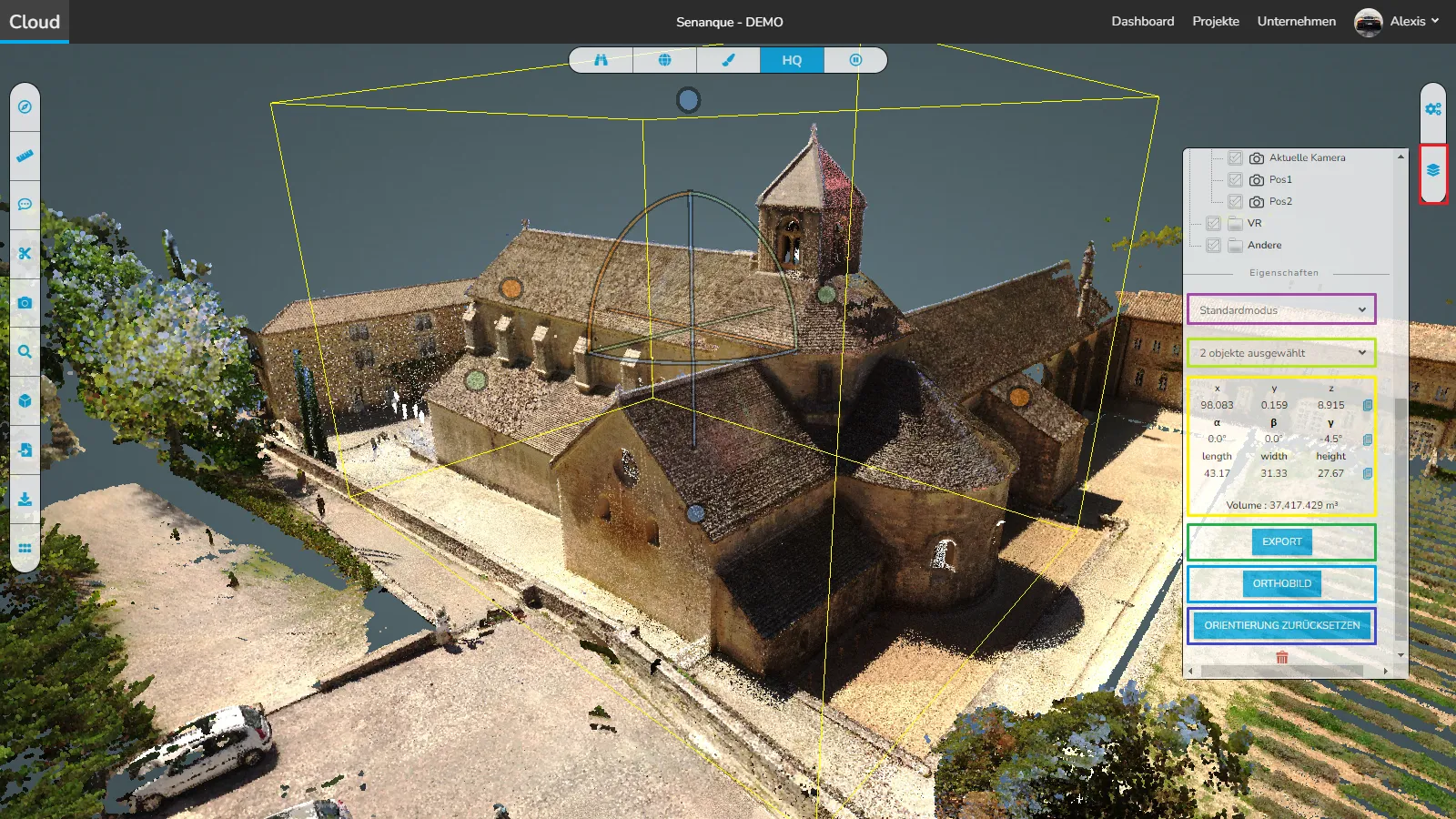Expand the '2 objekte ausgewählt' dropdown

[x=1281, y=353]
